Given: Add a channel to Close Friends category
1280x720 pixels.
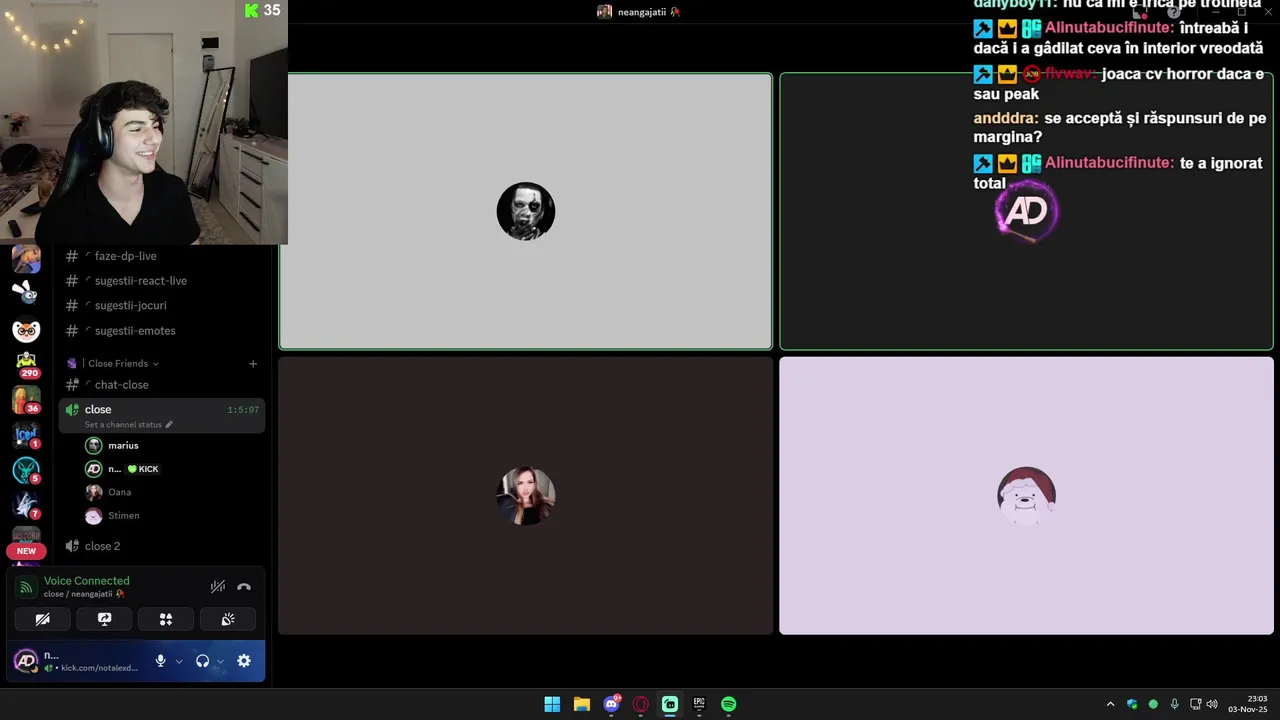Looking at the screenshot, I should click(253, 364).
